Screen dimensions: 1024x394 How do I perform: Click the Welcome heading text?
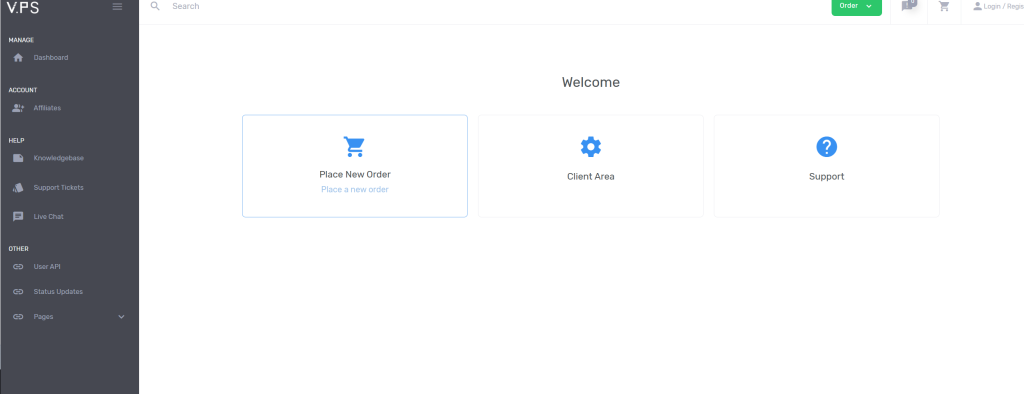pyautogui.click(x=591, y=82)
